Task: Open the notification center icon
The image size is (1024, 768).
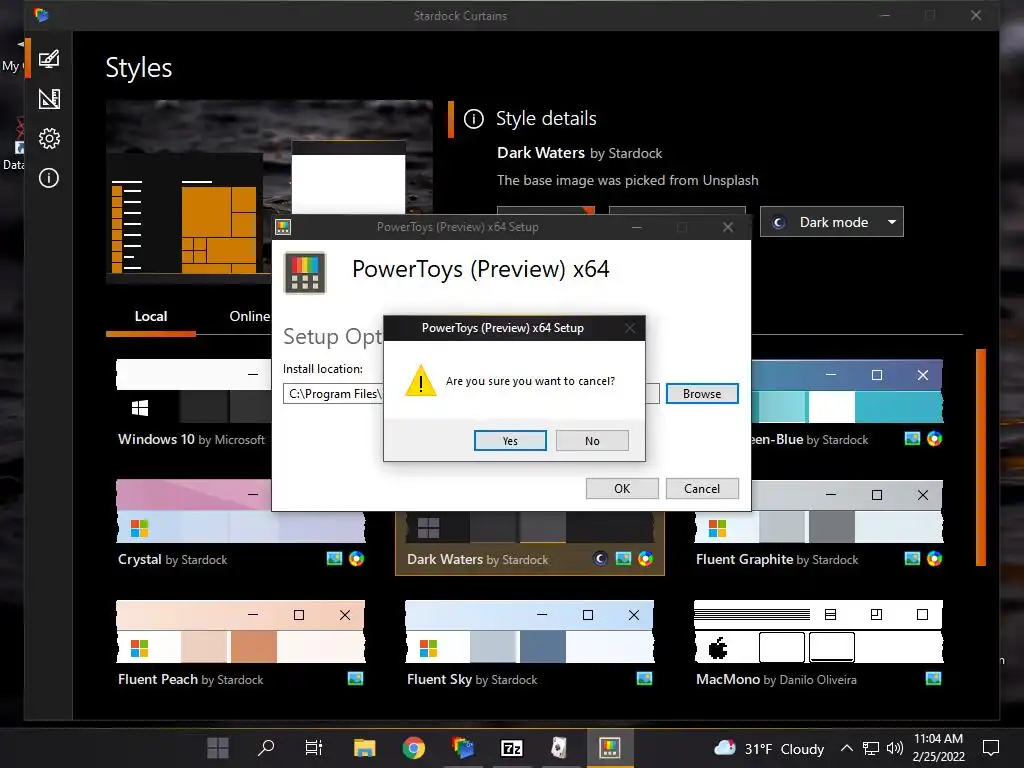Action: coord(991,748)
